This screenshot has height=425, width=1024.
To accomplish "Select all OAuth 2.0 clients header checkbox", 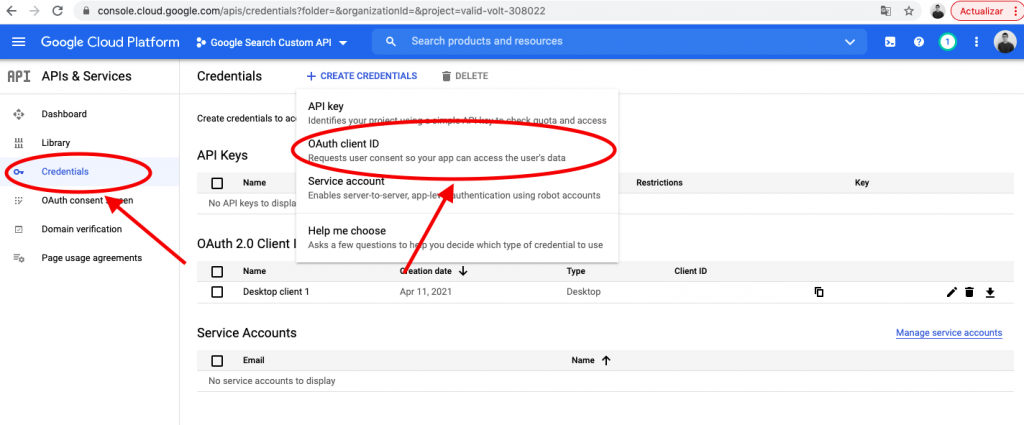I will [217, 271].
